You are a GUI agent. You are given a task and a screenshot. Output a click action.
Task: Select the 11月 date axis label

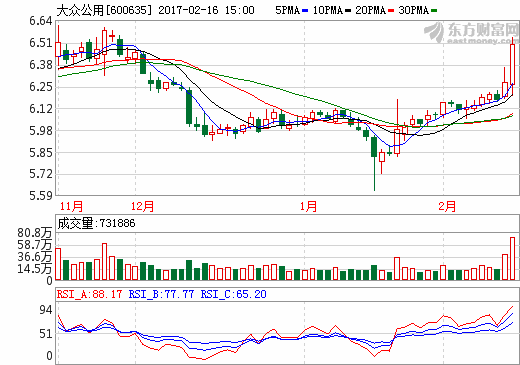(71, 206)
